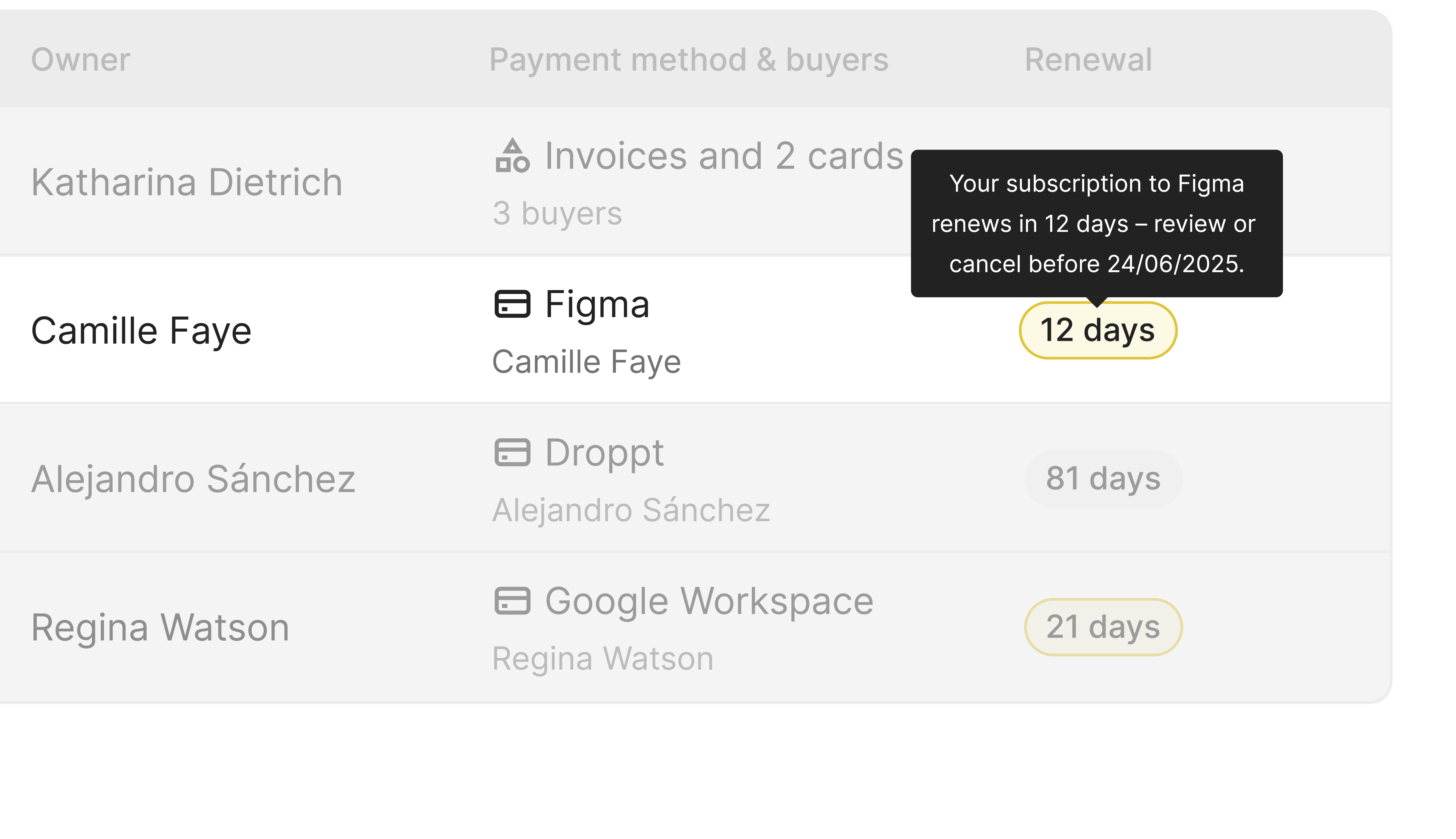The width and height of the screenshot is (1456, 839).
Task: Click the 21 days renewal badge
Action: tap(1103, 627)
